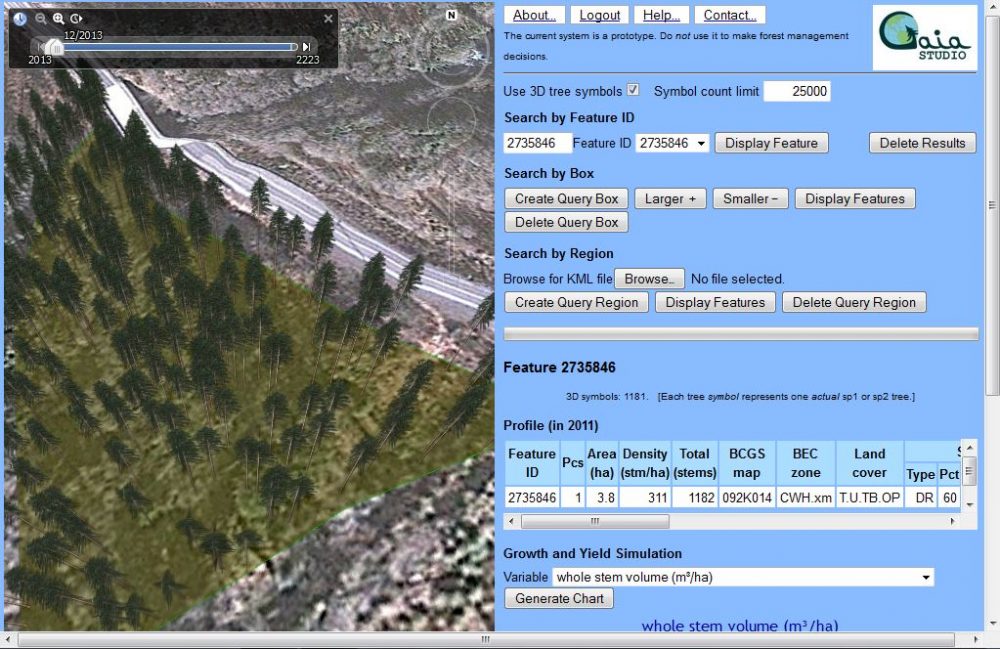Open the Help menu item
Image resolution: width=1000 pixels, height=649 pixels.
click(661, 15)
